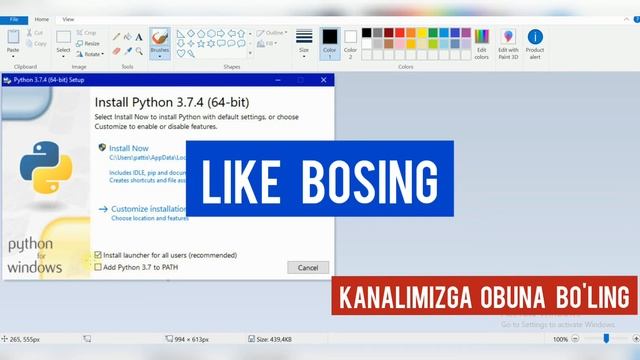This screenshot has width=640, height=360.
Task: Open the File menu tab
Action: [14, 20]
